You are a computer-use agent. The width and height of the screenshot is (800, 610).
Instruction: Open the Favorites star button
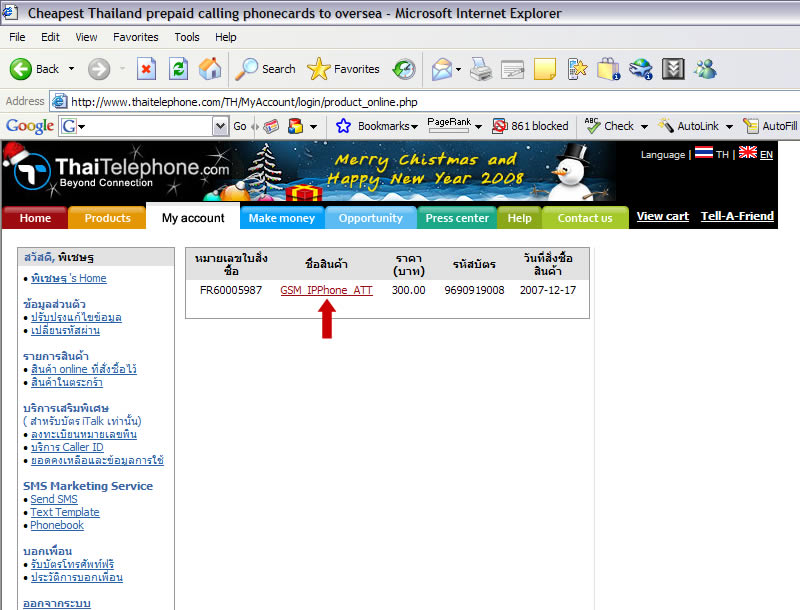coord(343,69)
